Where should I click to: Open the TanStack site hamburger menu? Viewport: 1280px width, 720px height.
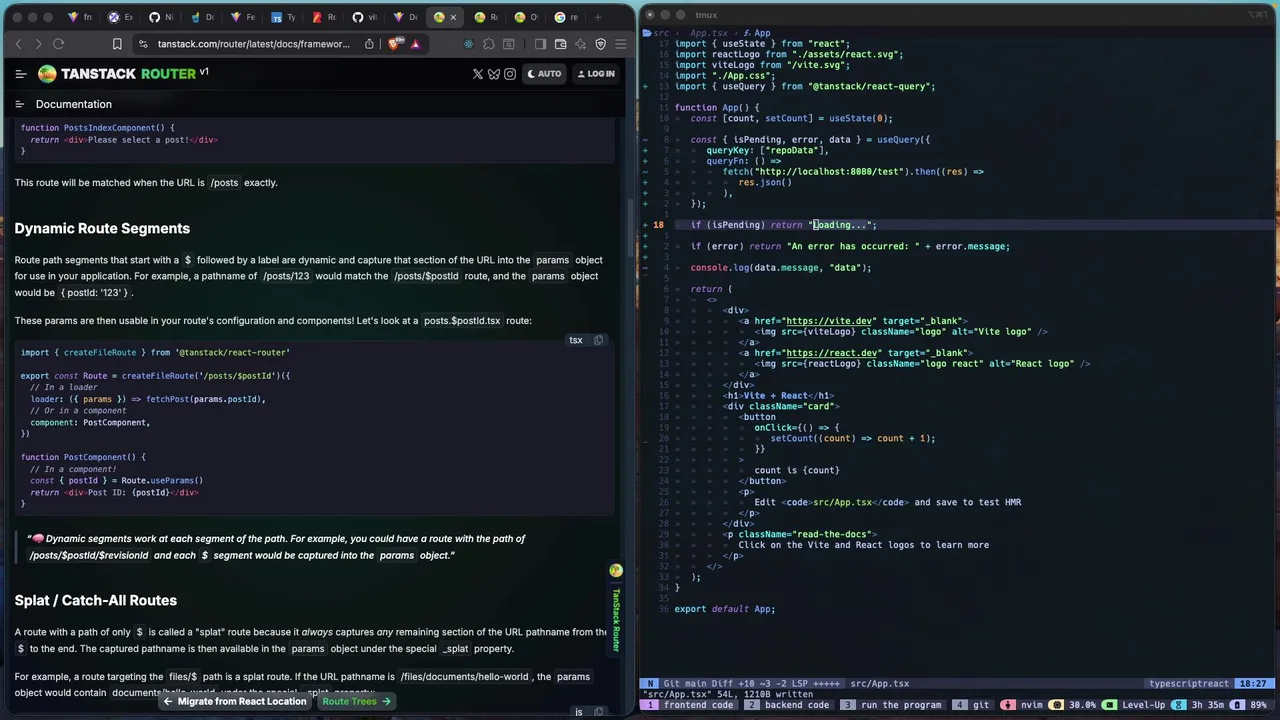(20, 74)
